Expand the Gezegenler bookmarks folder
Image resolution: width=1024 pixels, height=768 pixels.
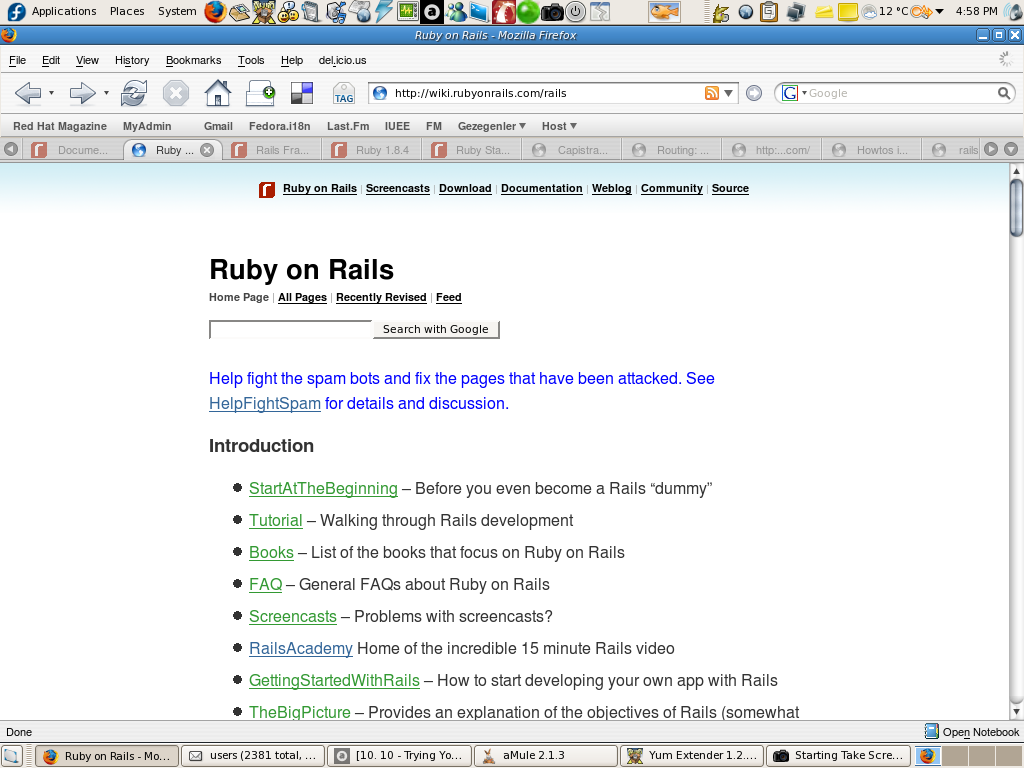[492, 126]
